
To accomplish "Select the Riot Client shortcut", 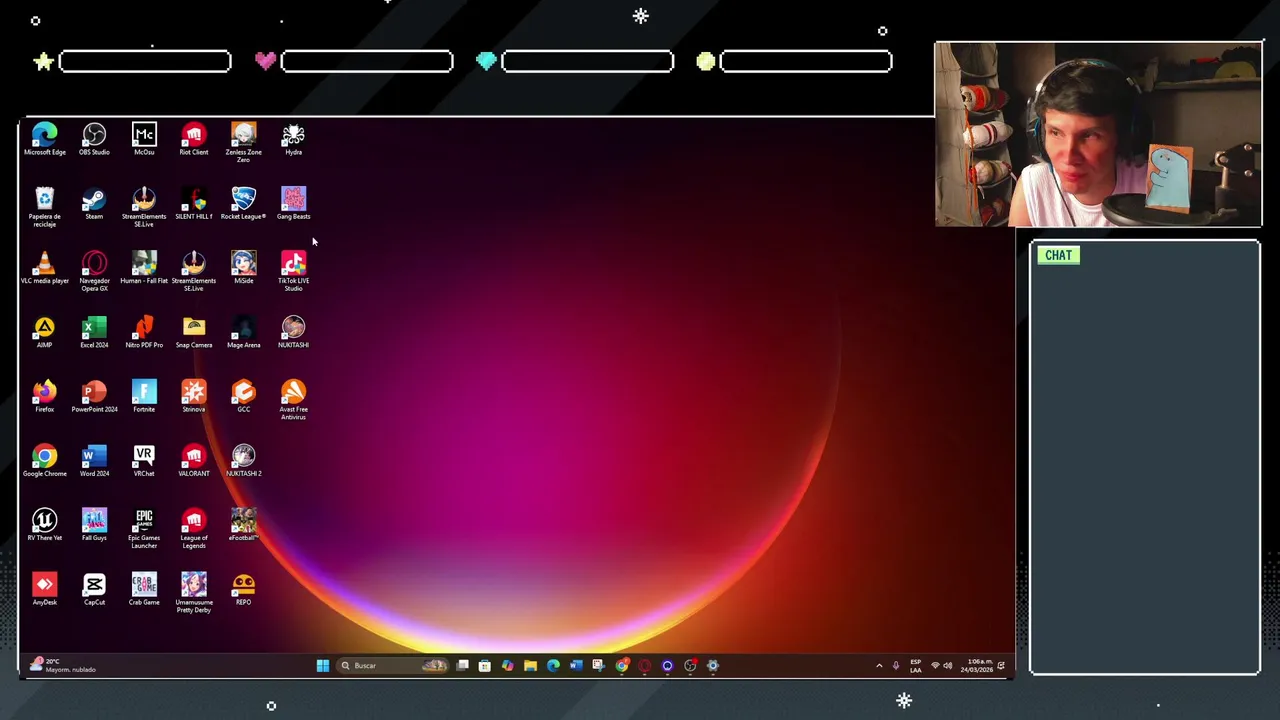I will 194,139.
